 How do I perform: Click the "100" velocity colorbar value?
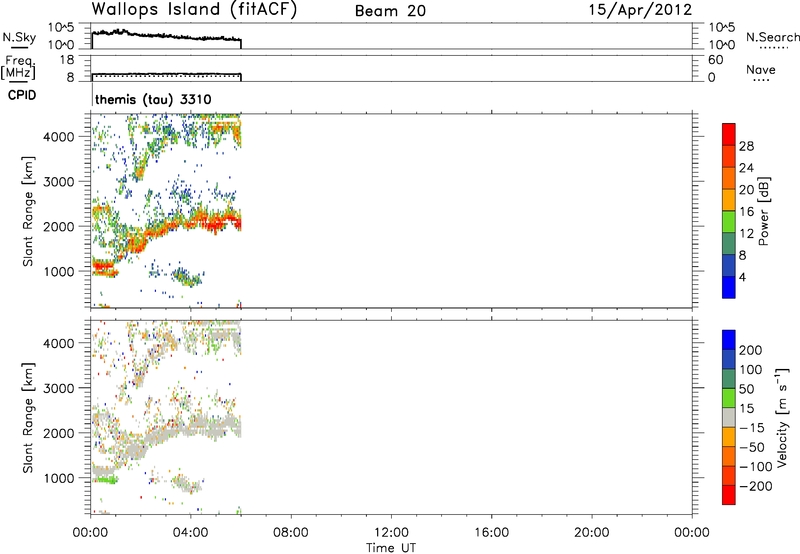point(751,370)
